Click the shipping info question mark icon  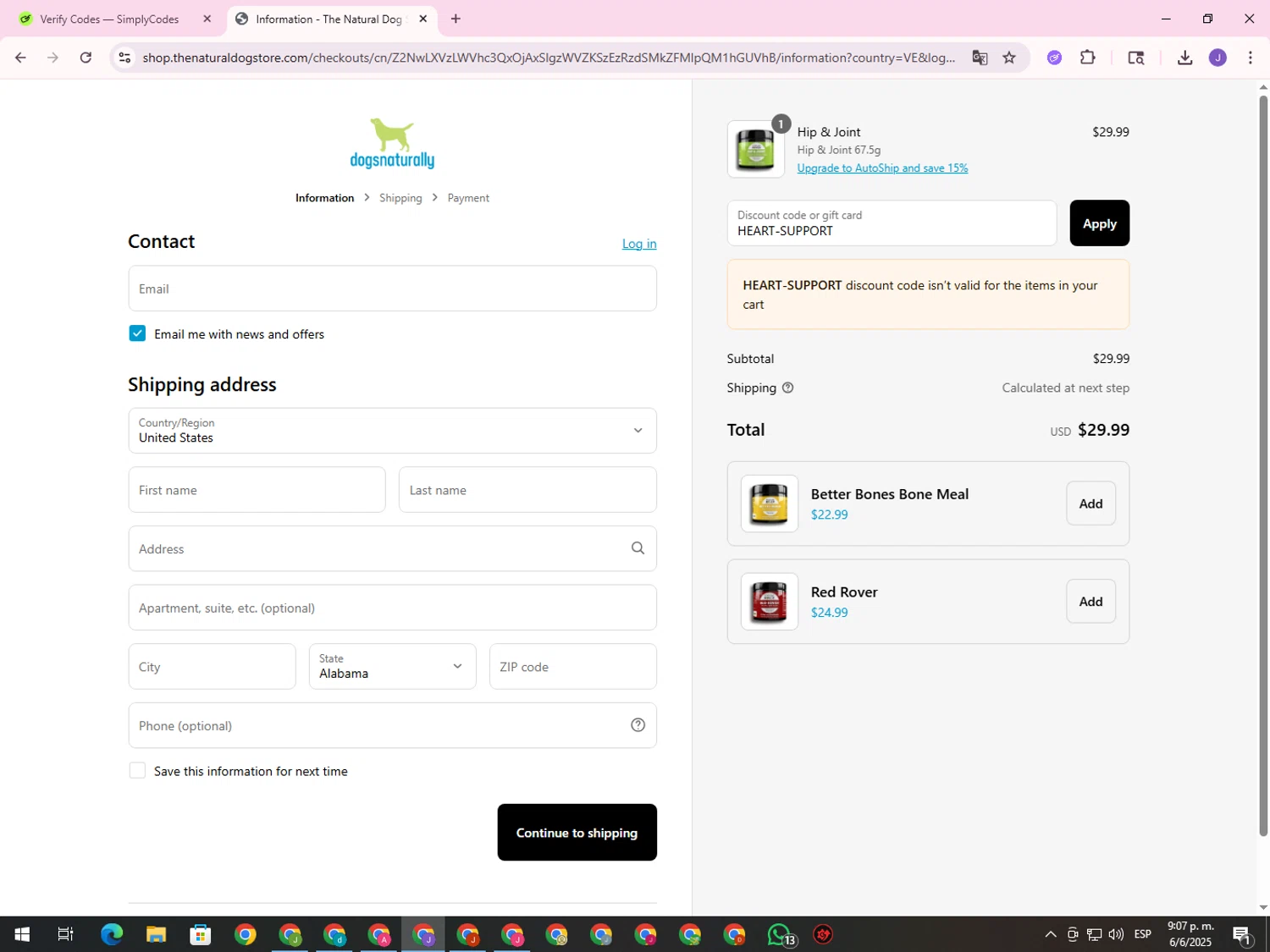(787, 388)
